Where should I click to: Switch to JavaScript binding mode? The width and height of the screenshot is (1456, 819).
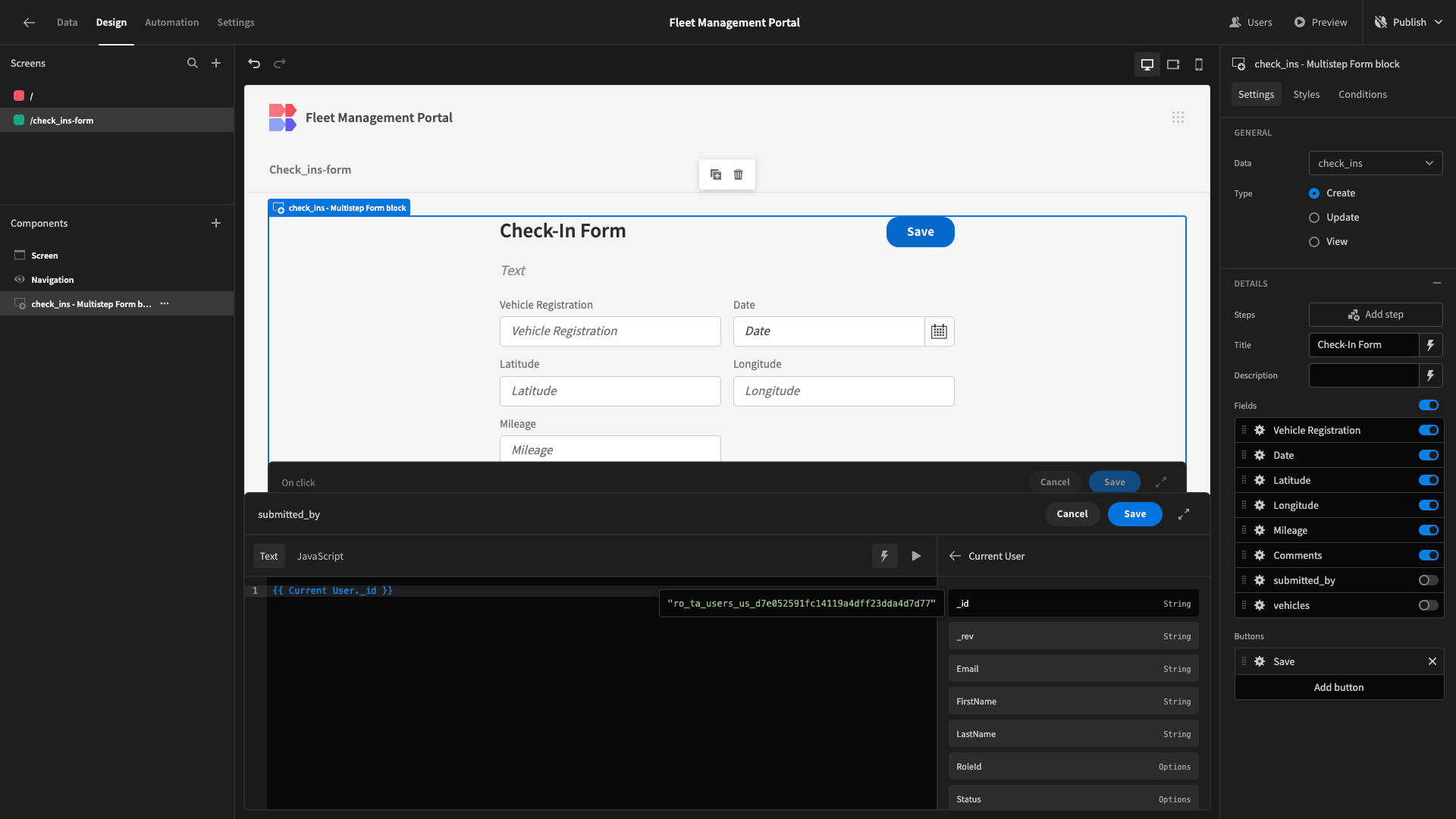(x=320, y=556)
